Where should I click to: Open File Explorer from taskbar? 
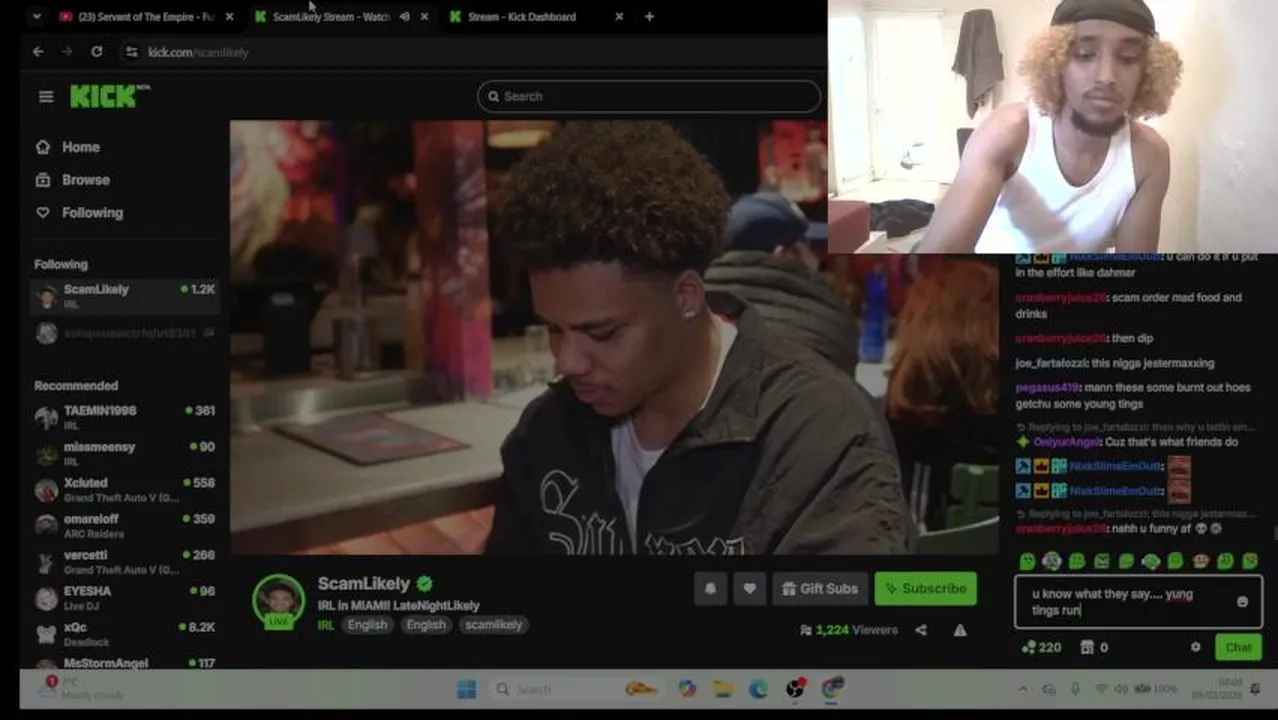(723, 688)
